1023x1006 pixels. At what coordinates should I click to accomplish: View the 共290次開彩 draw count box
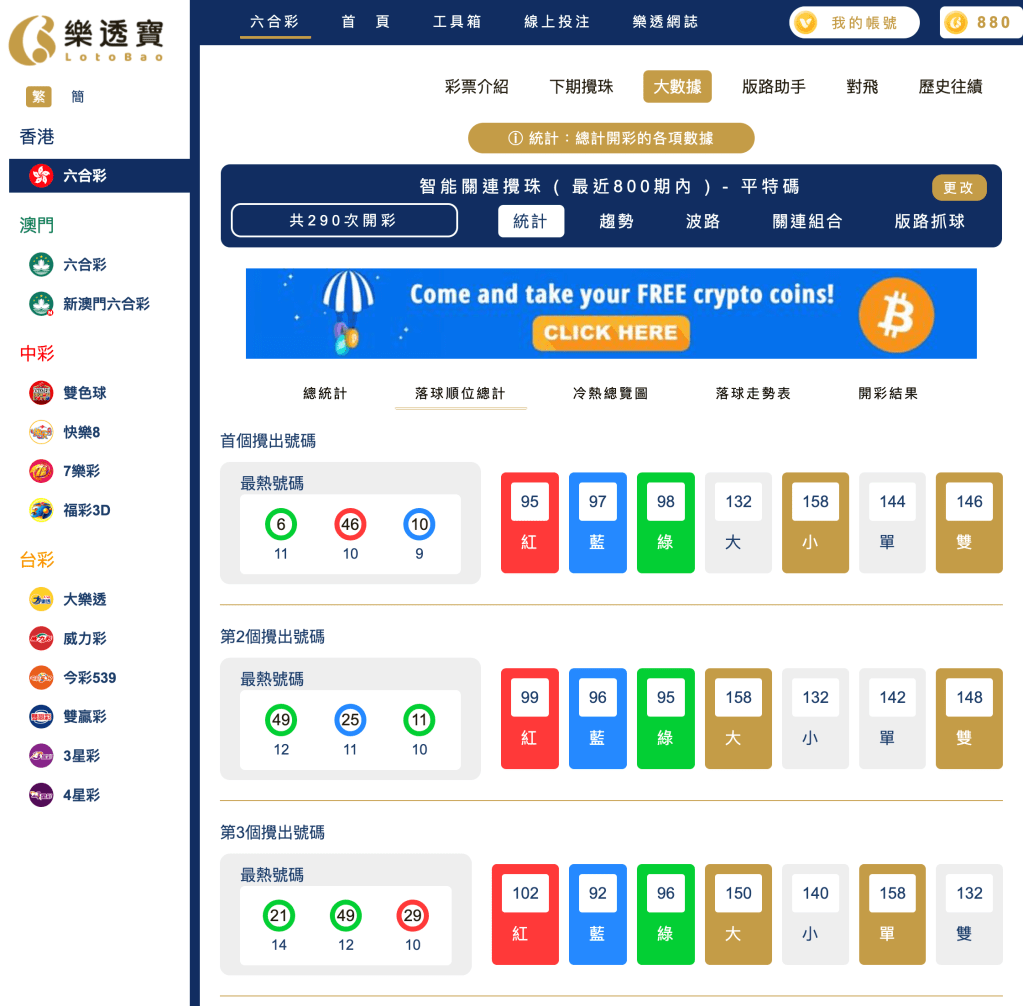tap(343, 220)
